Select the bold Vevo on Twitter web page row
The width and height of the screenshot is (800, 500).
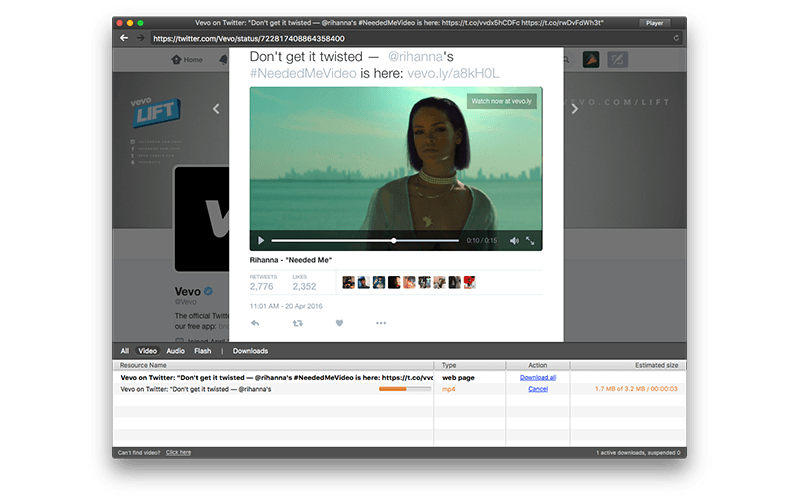point(399,378)
